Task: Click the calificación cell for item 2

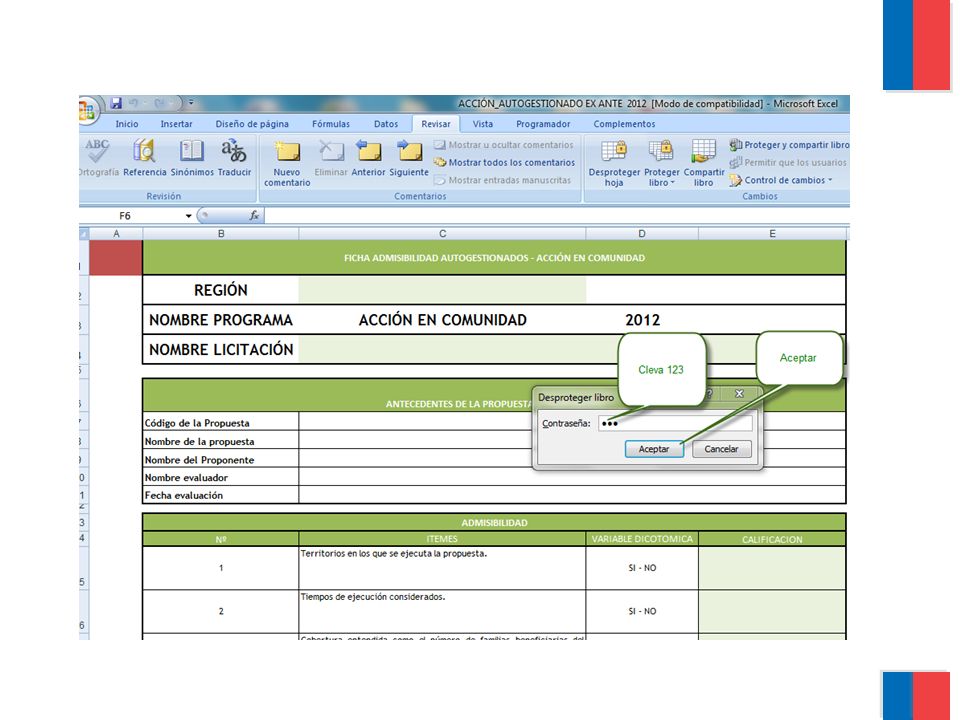Action: click(772, 611)
